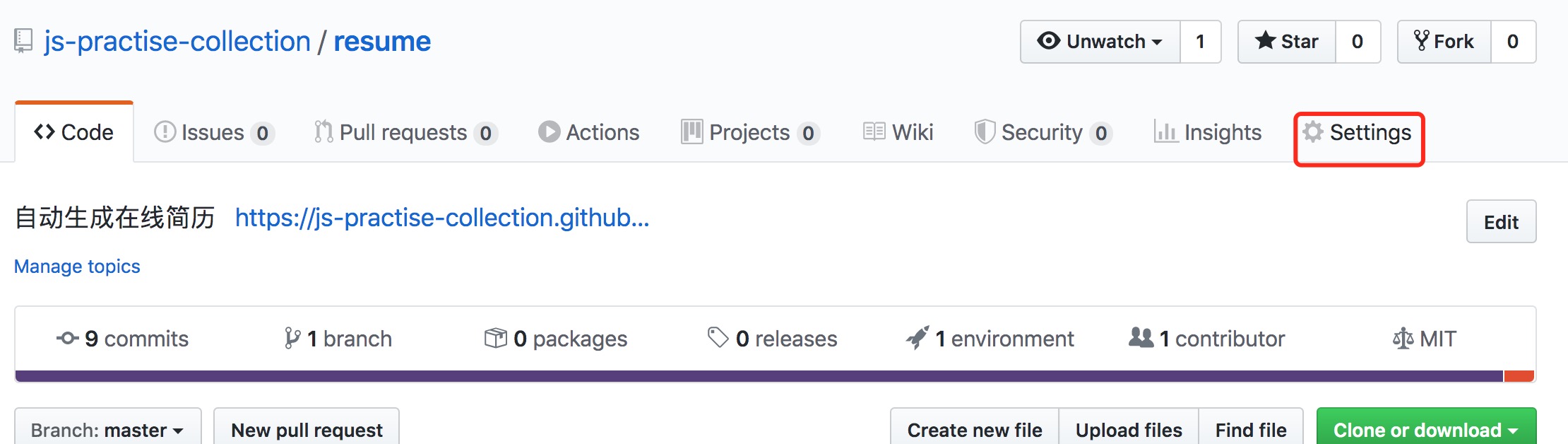Click the Wiki book icon
This screenshot has height=444, width=1568.
click(874, 132)
